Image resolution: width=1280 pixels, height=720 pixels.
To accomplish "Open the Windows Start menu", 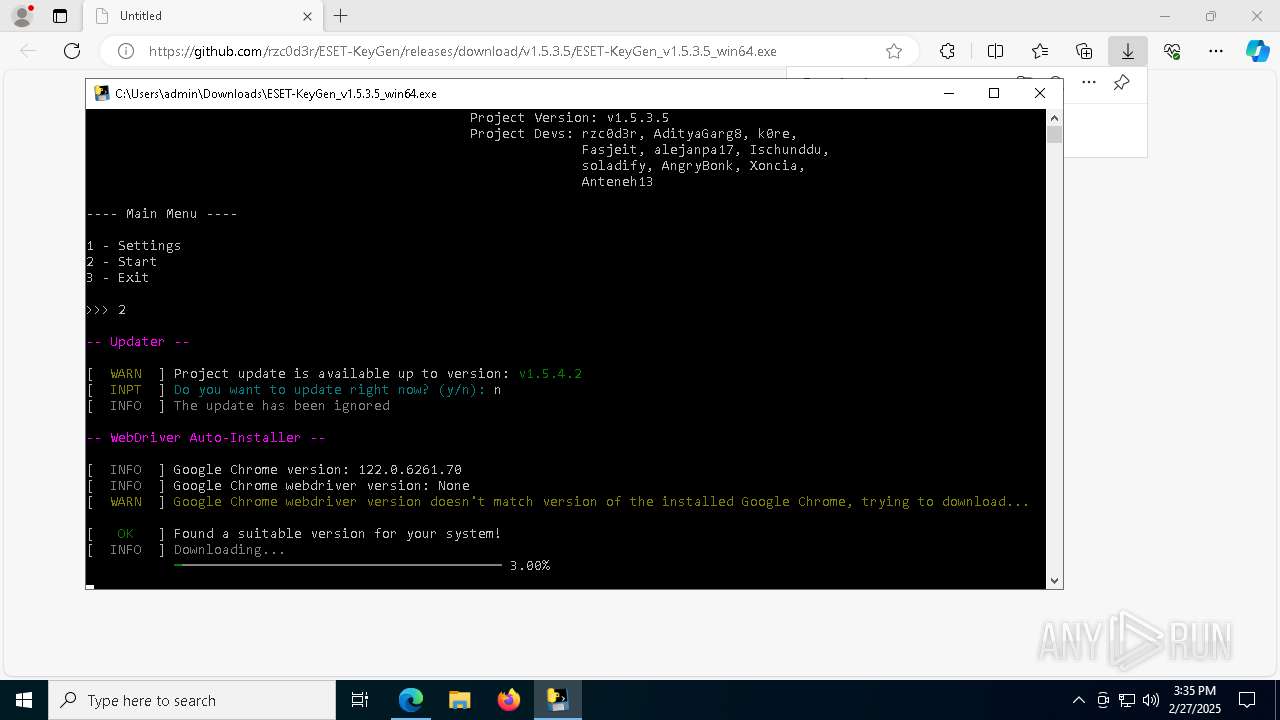I will 24,700.
